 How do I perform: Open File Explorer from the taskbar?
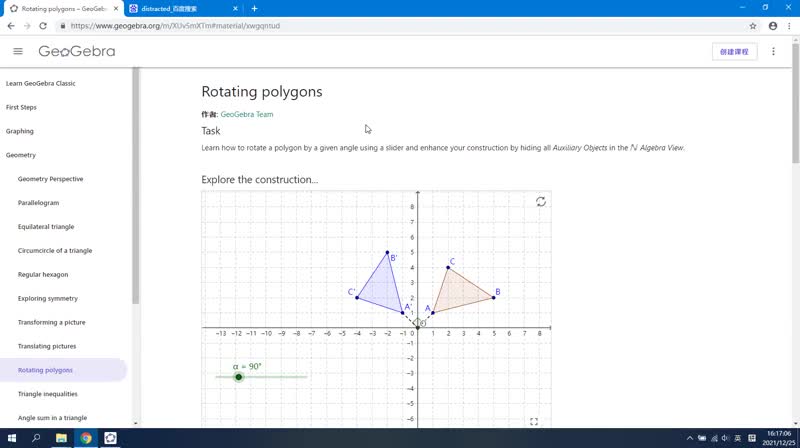(61, 438)
